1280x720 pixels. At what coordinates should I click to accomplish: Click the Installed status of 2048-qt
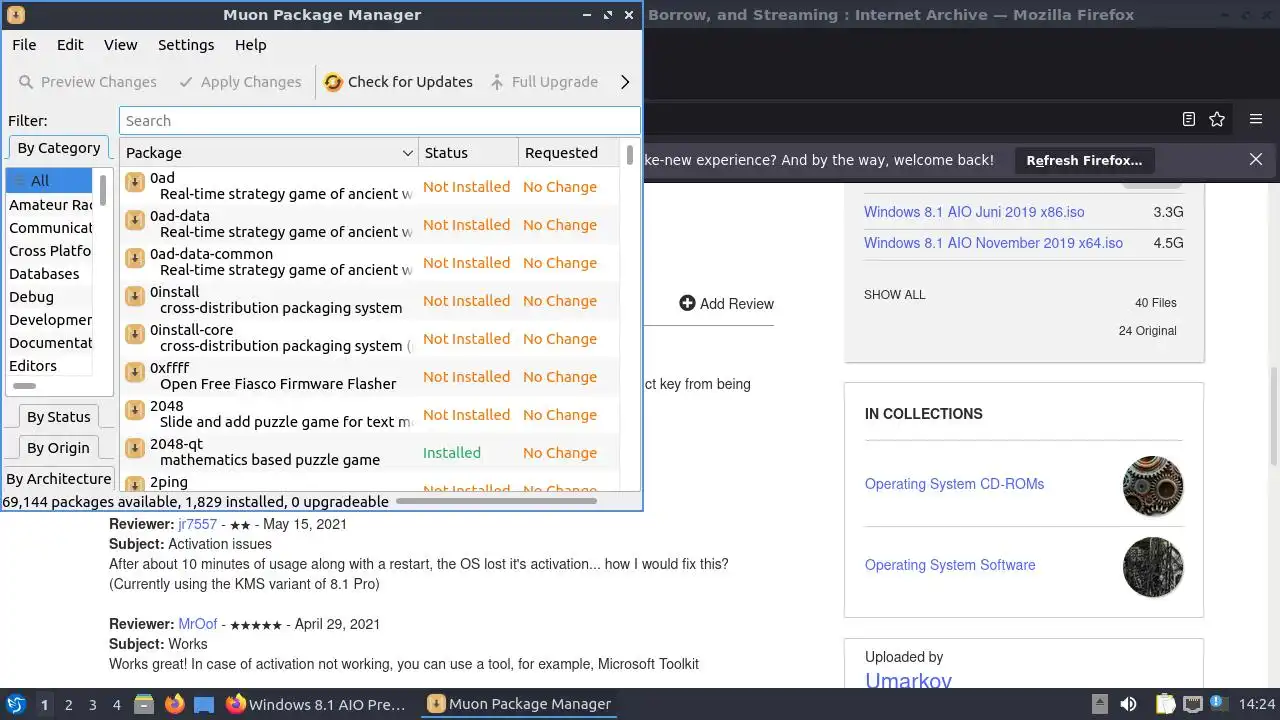click(x=451, y=453)
